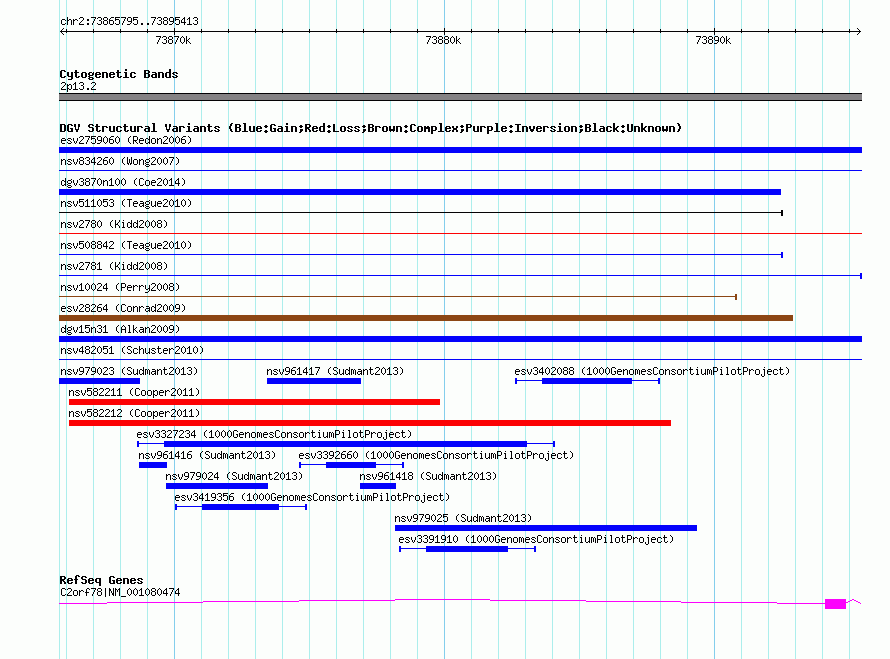Image resolution: width=890 pixels, height=659 pixels.
Task: Click the esv3402088 blue feature bar
Action: point(587,381)
